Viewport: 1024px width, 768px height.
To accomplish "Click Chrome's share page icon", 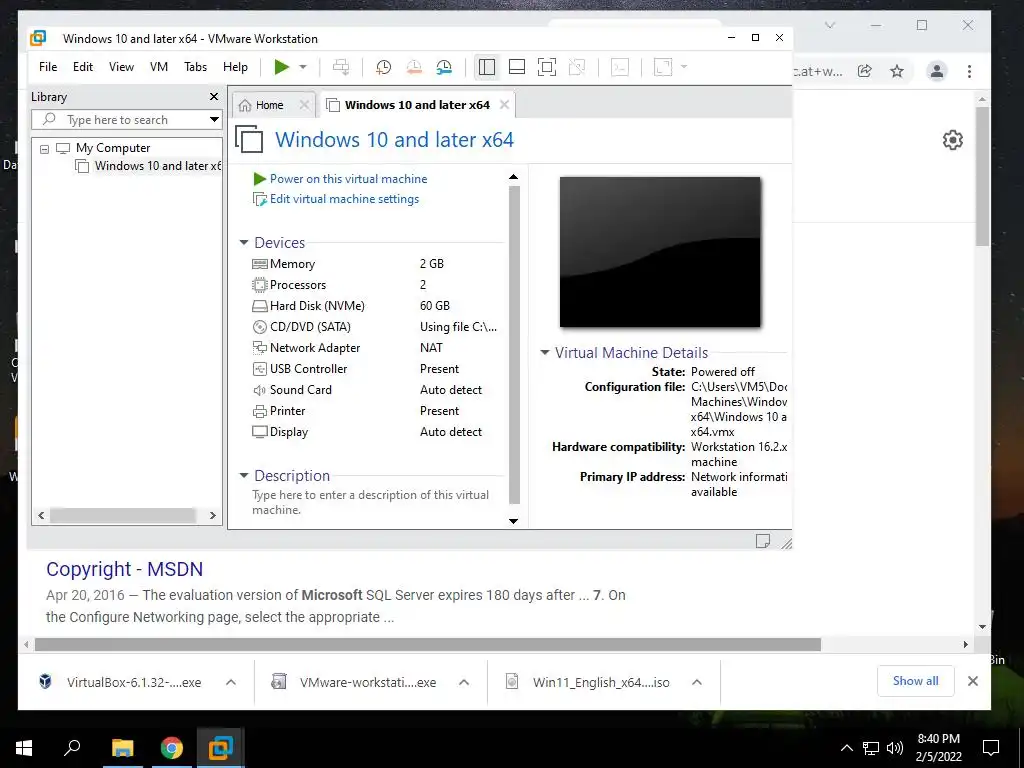I will tap(865, 71).
